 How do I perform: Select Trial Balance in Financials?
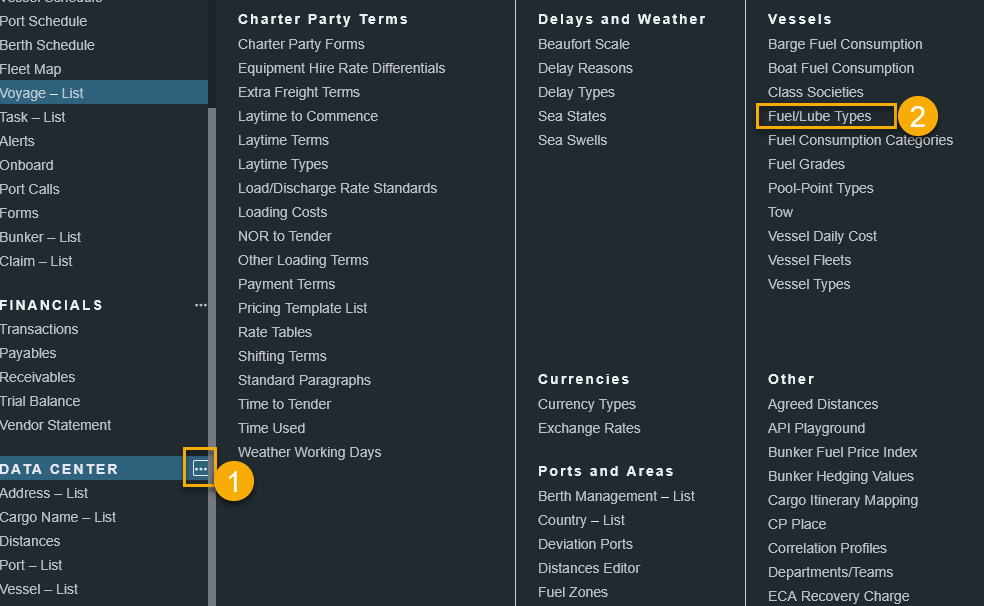(40, 401)
